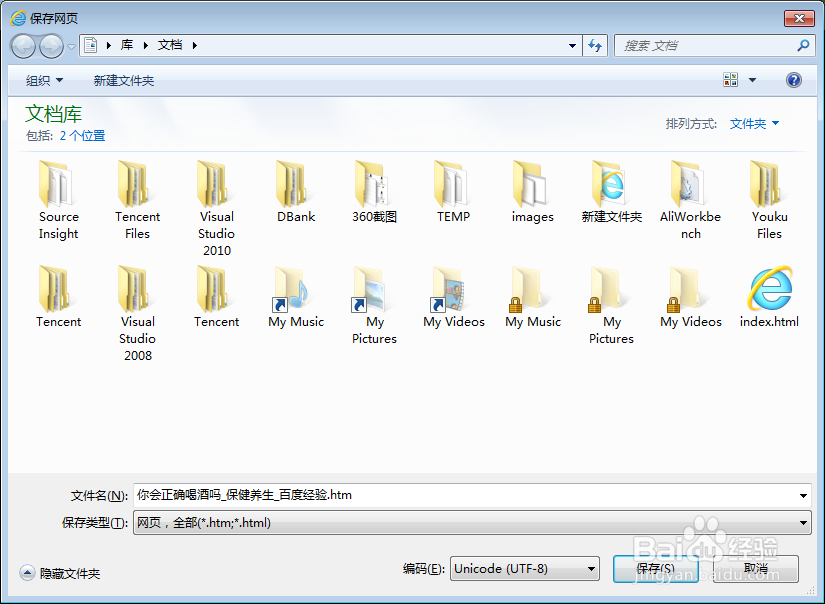Expand the 文件名 dropdown arrow

coord(803,496)
